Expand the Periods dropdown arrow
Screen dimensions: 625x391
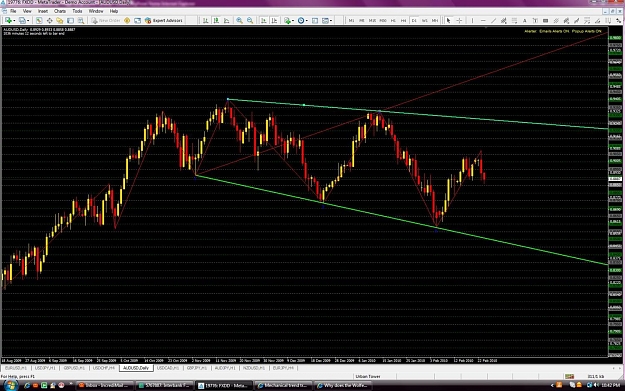[x=306, y=20]
